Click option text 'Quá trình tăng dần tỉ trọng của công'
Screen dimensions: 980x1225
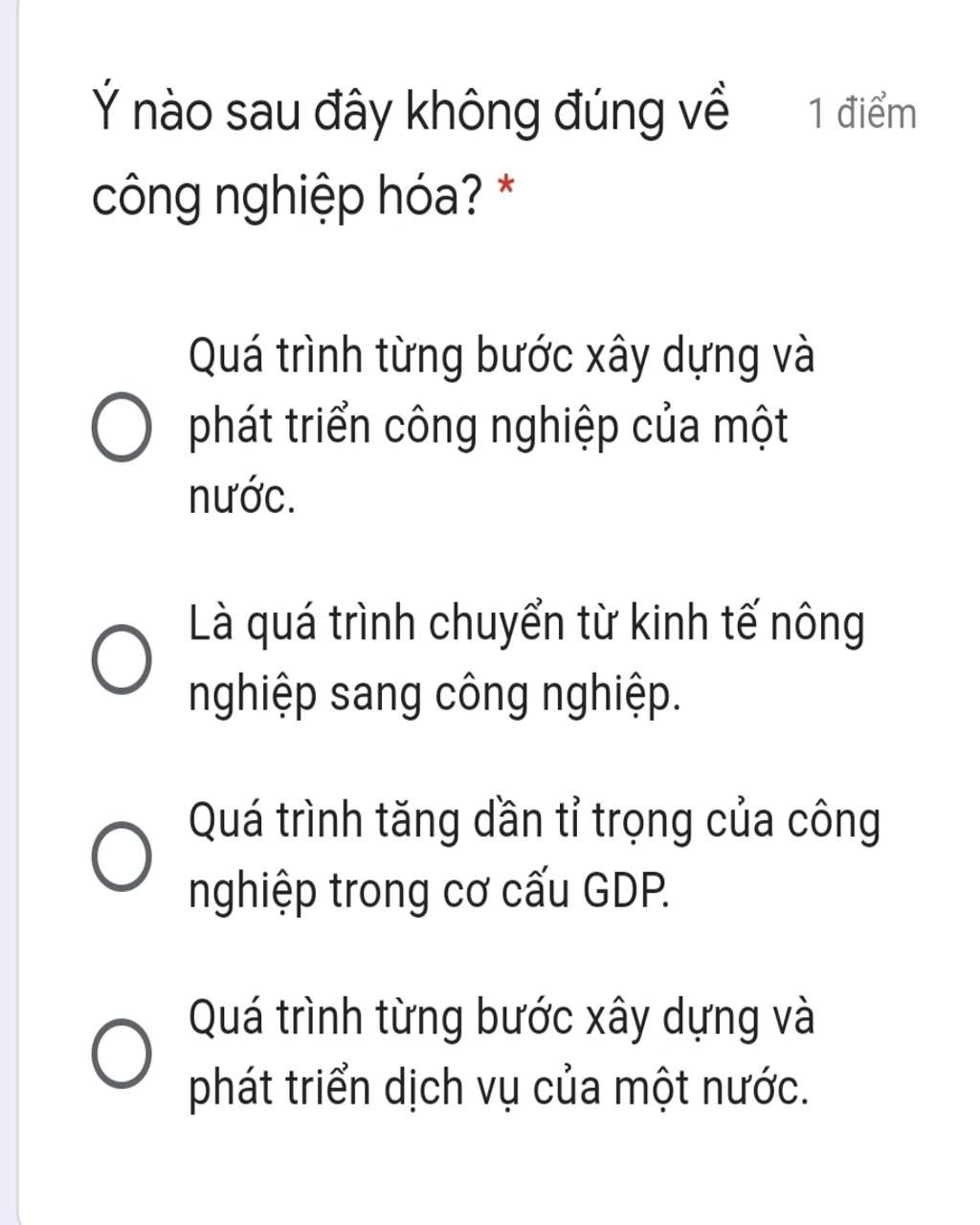coord(534,822)
